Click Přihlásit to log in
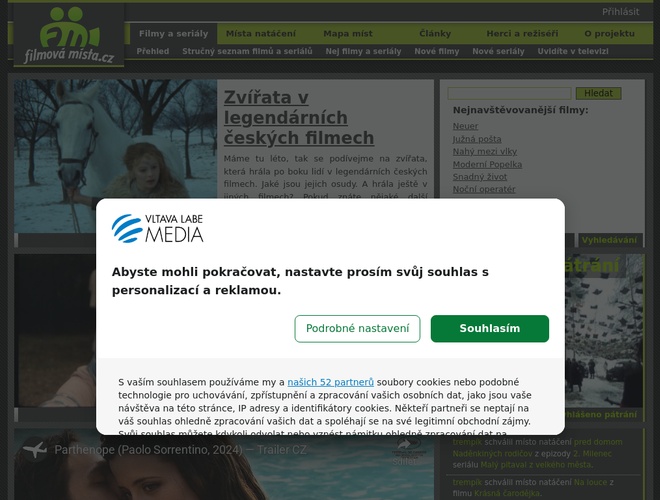660x500 pixels. [x=620, y=12]
